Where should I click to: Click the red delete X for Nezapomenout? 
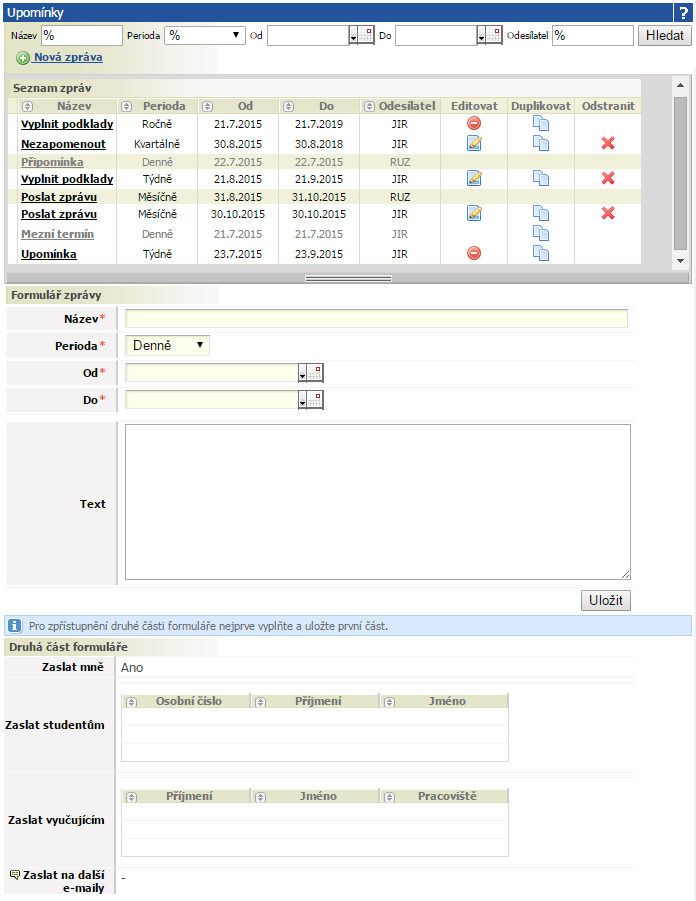click(608, 143)
